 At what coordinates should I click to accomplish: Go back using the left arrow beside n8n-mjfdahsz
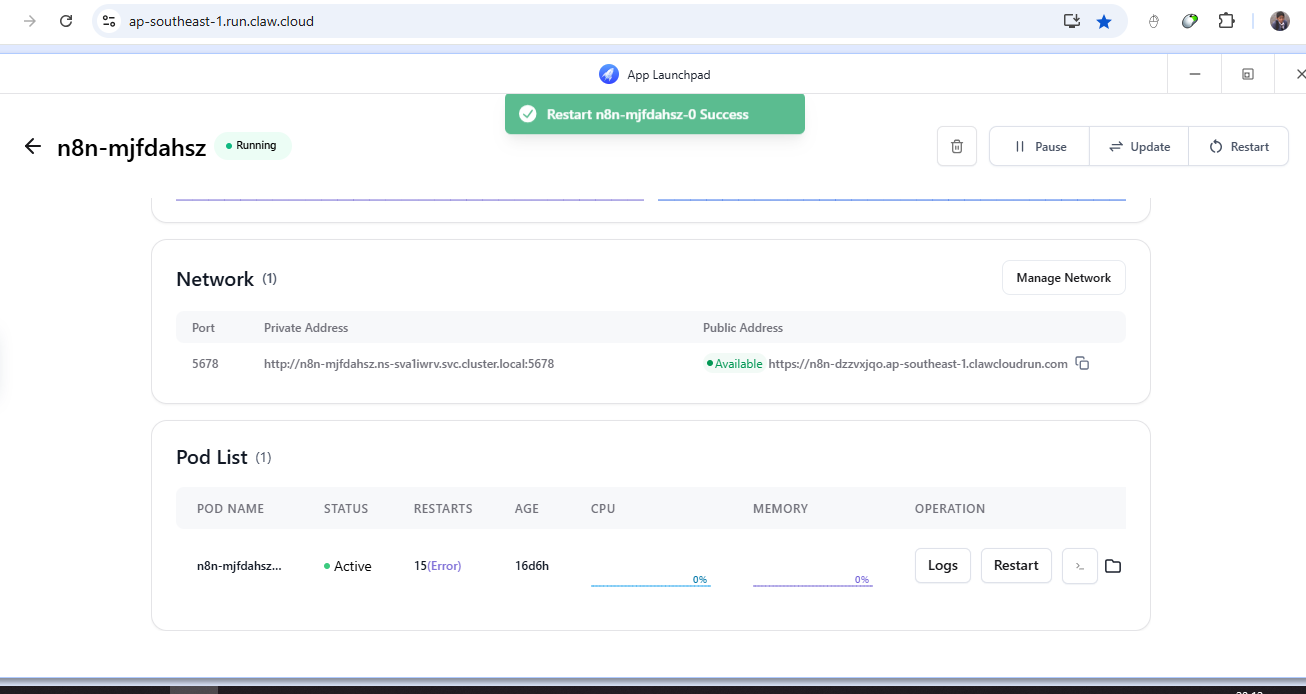coord(33,147)
